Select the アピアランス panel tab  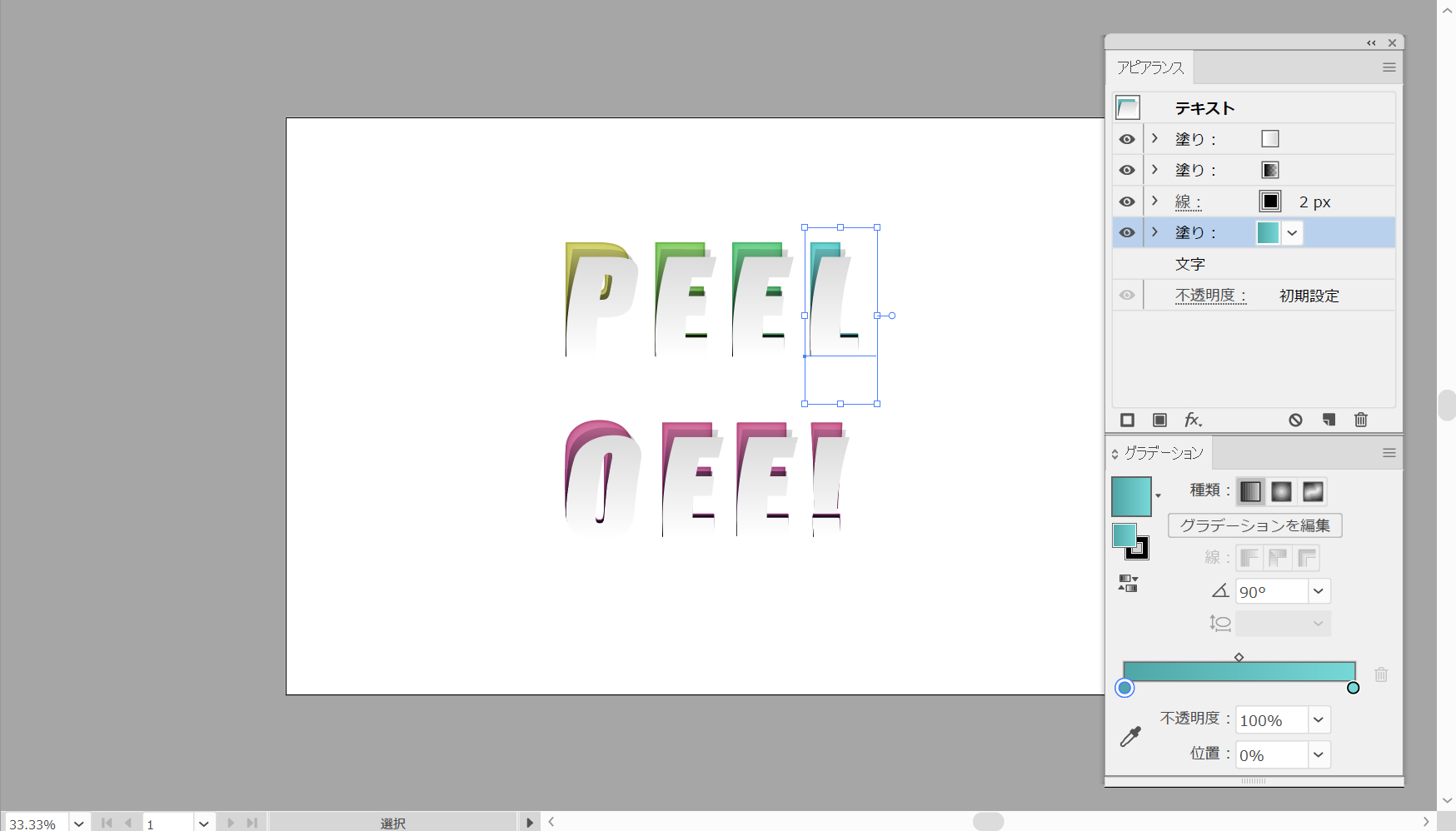coord(1149,67)
